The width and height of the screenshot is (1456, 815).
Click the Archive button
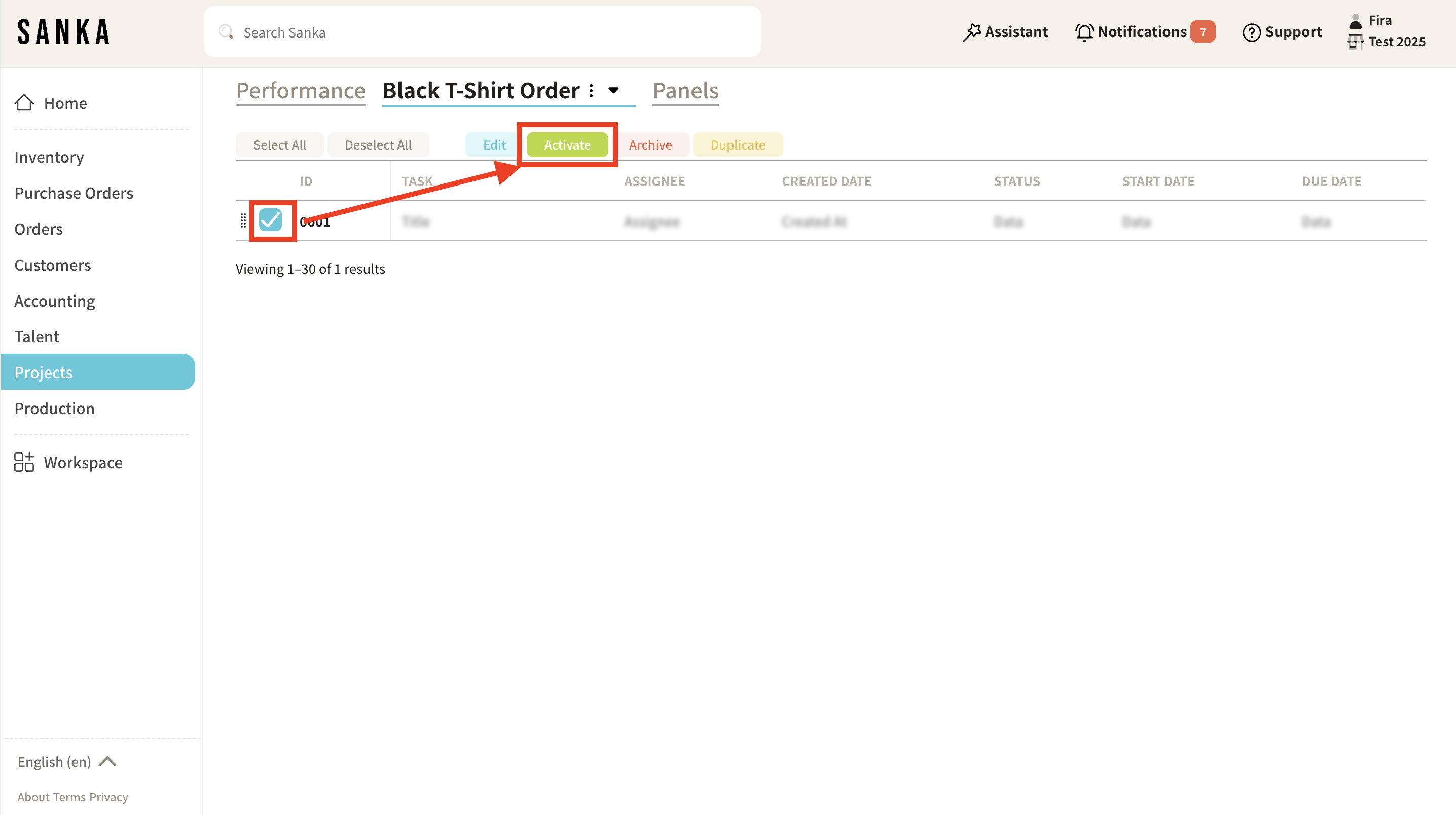click(x=650, y=144)
